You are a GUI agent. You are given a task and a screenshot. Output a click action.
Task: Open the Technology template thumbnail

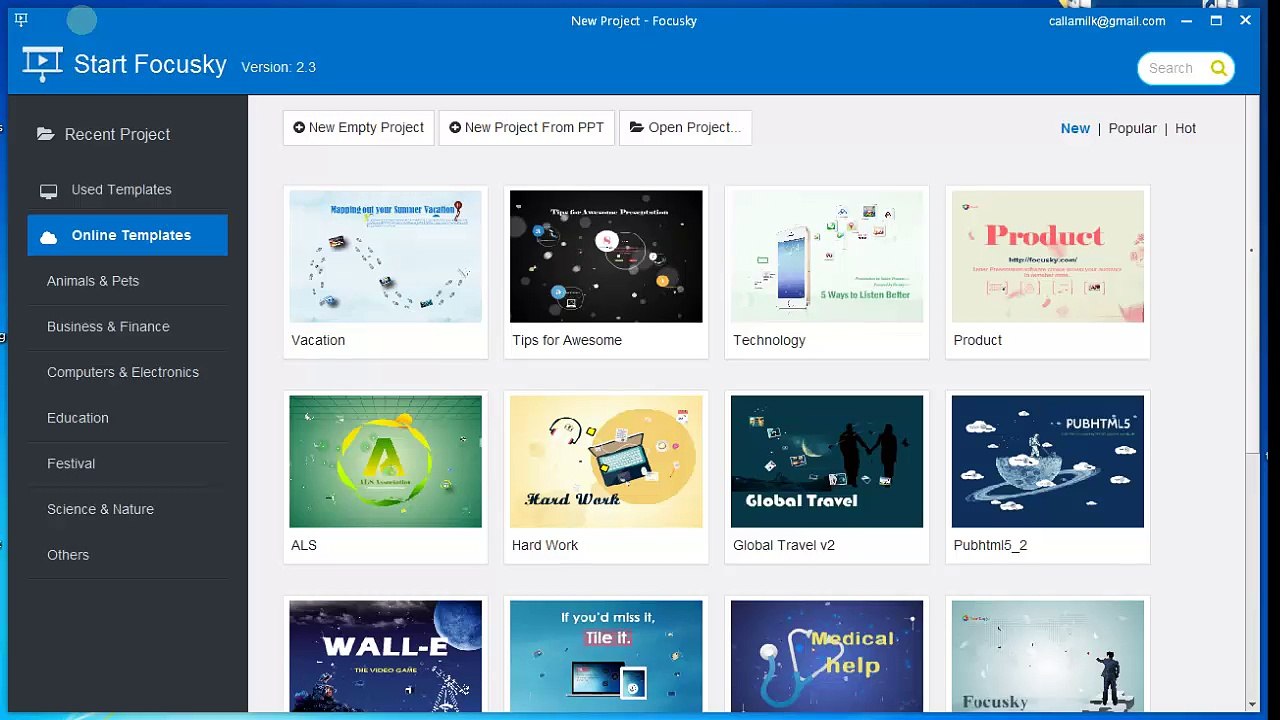827,256
